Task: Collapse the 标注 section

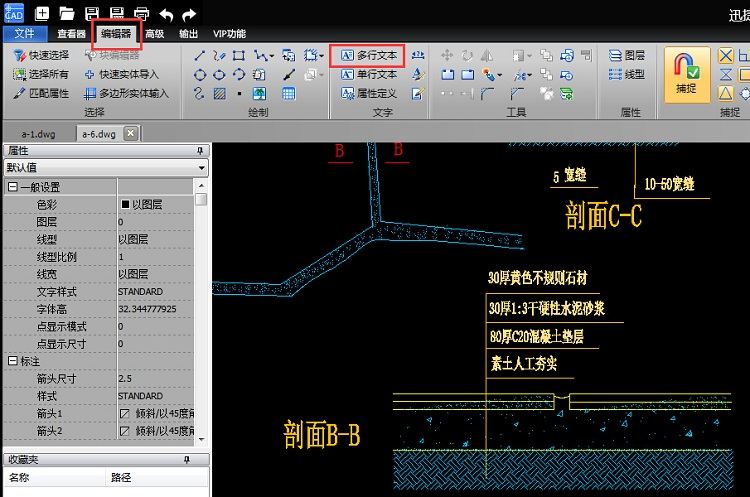Action: coord(13,361)
